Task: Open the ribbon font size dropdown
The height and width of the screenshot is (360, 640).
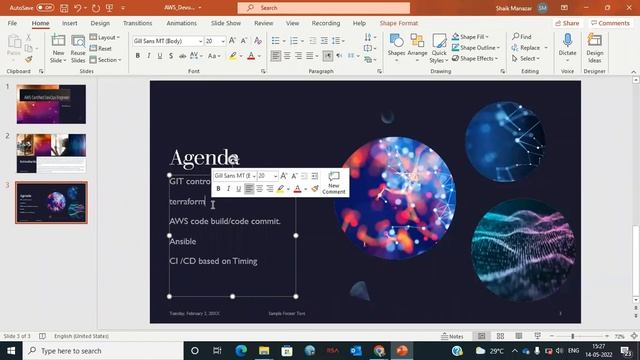Action: click(223, 41)
